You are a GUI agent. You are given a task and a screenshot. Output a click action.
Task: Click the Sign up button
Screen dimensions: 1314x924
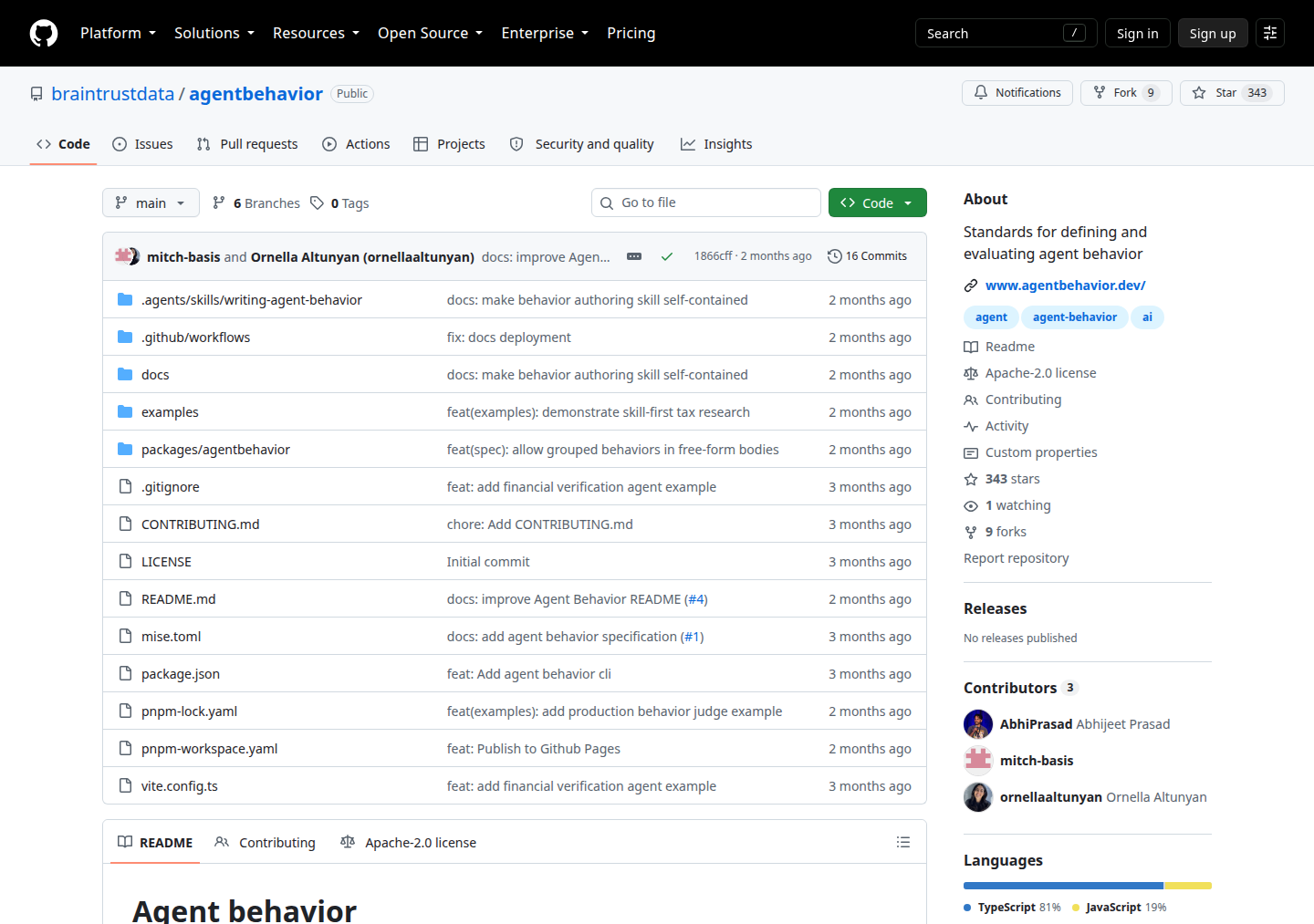(x=1213, y=33)
